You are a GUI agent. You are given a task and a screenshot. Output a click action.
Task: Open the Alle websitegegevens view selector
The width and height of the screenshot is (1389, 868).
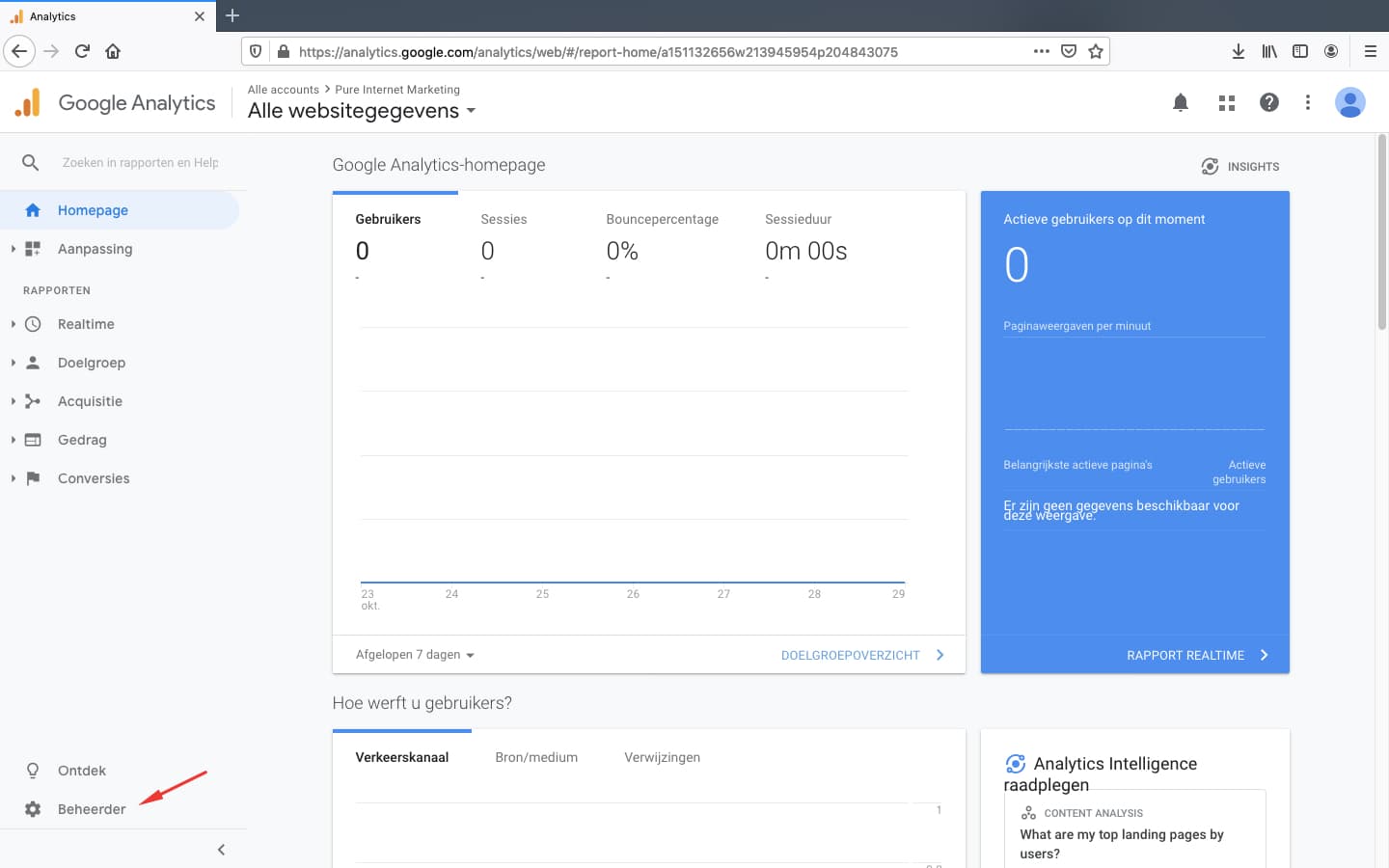coord(362,111)
